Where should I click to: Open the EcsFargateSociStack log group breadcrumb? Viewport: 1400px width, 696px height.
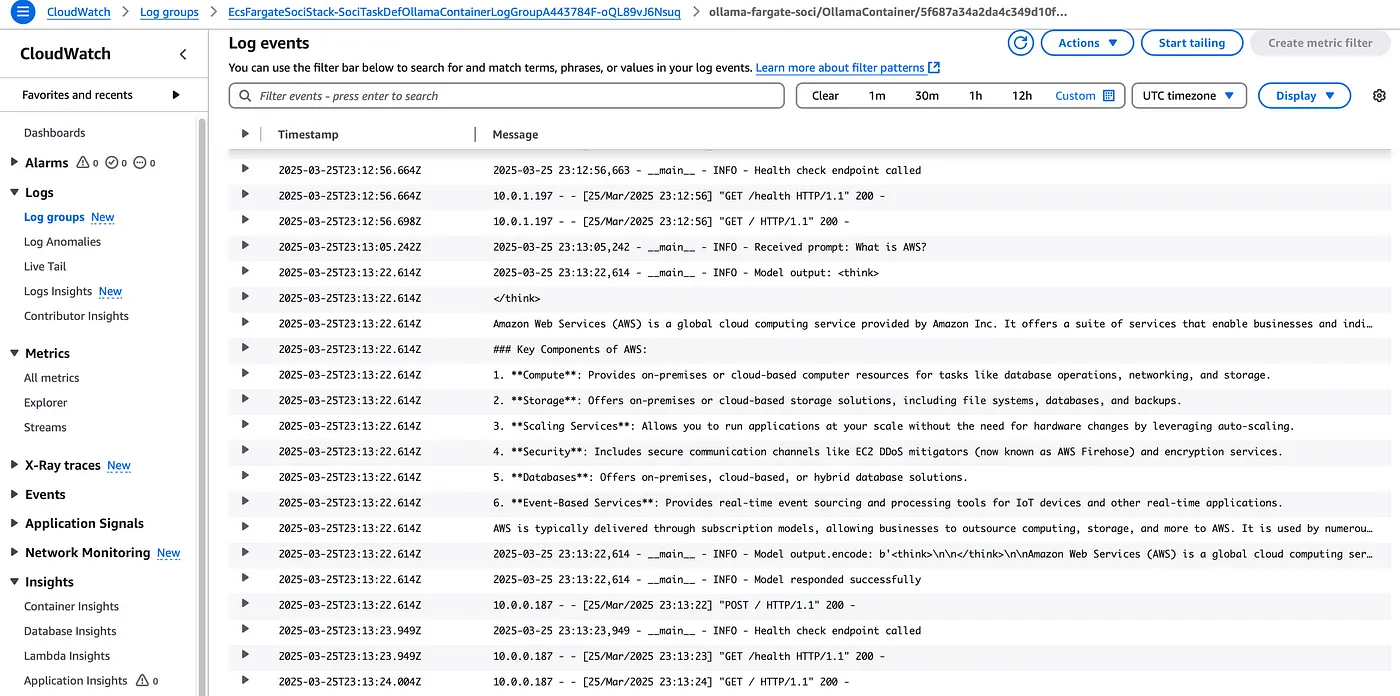click(x=454, y=12)
